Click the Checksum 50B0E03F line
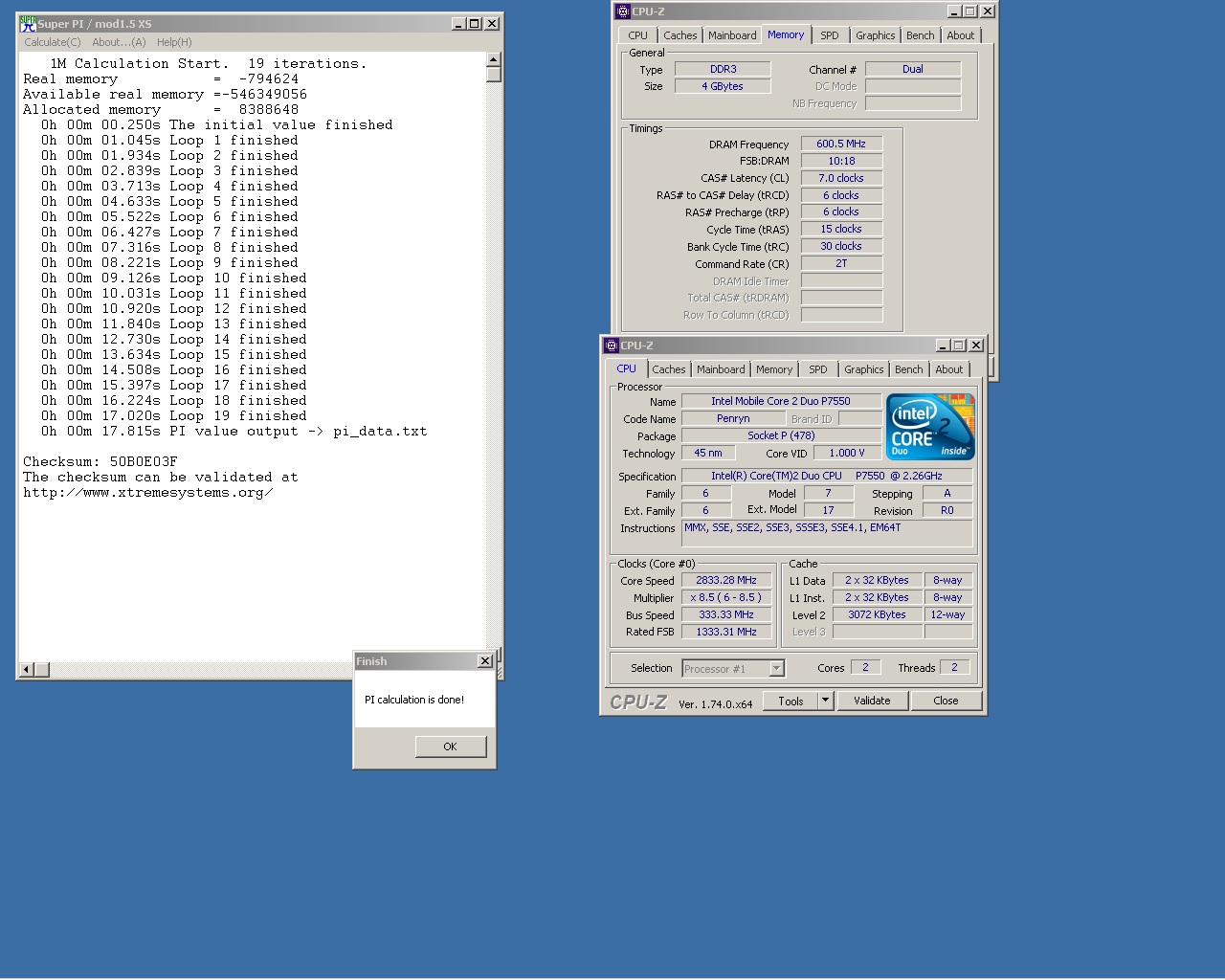The height and width of the screenshot is (980, 1225). click(x=100, y=461)
